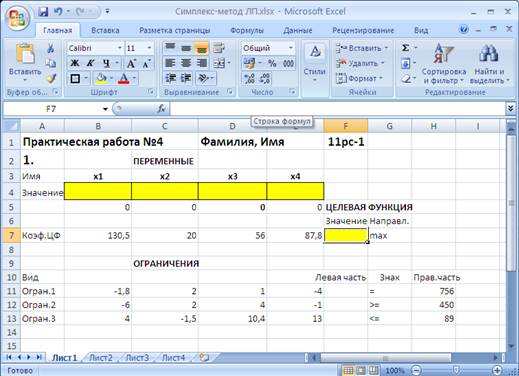
Task: Switch to the Формулы tab
Action: tap(247, 30)
